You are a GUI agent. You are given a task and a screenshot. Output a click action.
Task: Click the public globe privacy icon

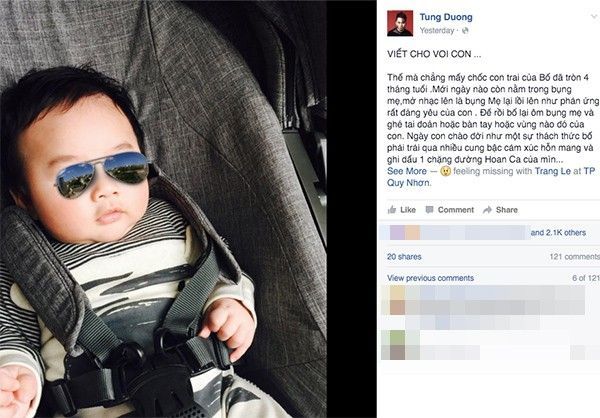tap(465, 31)
